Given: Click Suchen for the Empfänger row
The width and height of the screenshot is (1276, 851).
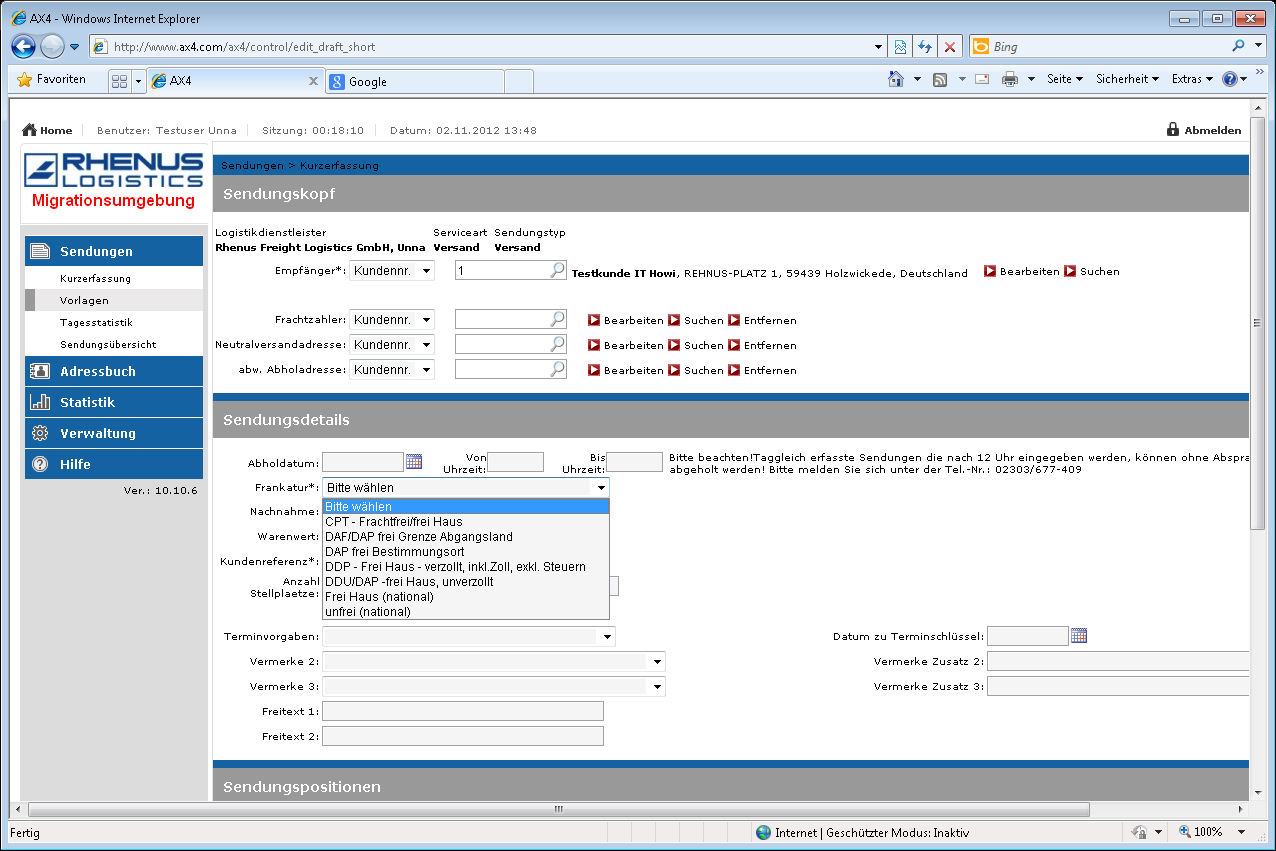Looking at the screenshot, I should pos(1091,272).
